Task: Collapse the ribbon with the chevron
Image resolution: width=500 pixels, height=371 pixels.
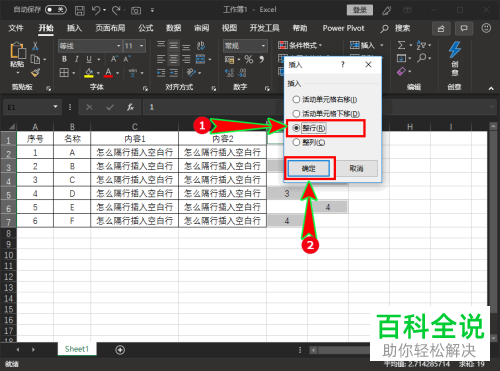Action: pyautogui.click(x=491, y=88)
